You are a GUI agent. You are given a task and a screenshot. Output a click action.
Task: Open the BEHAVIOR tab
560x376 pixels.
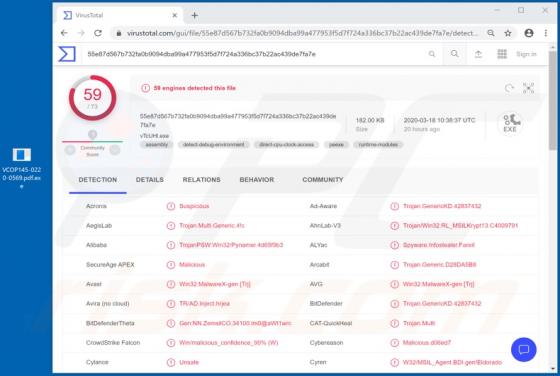(x=257, y=180)
